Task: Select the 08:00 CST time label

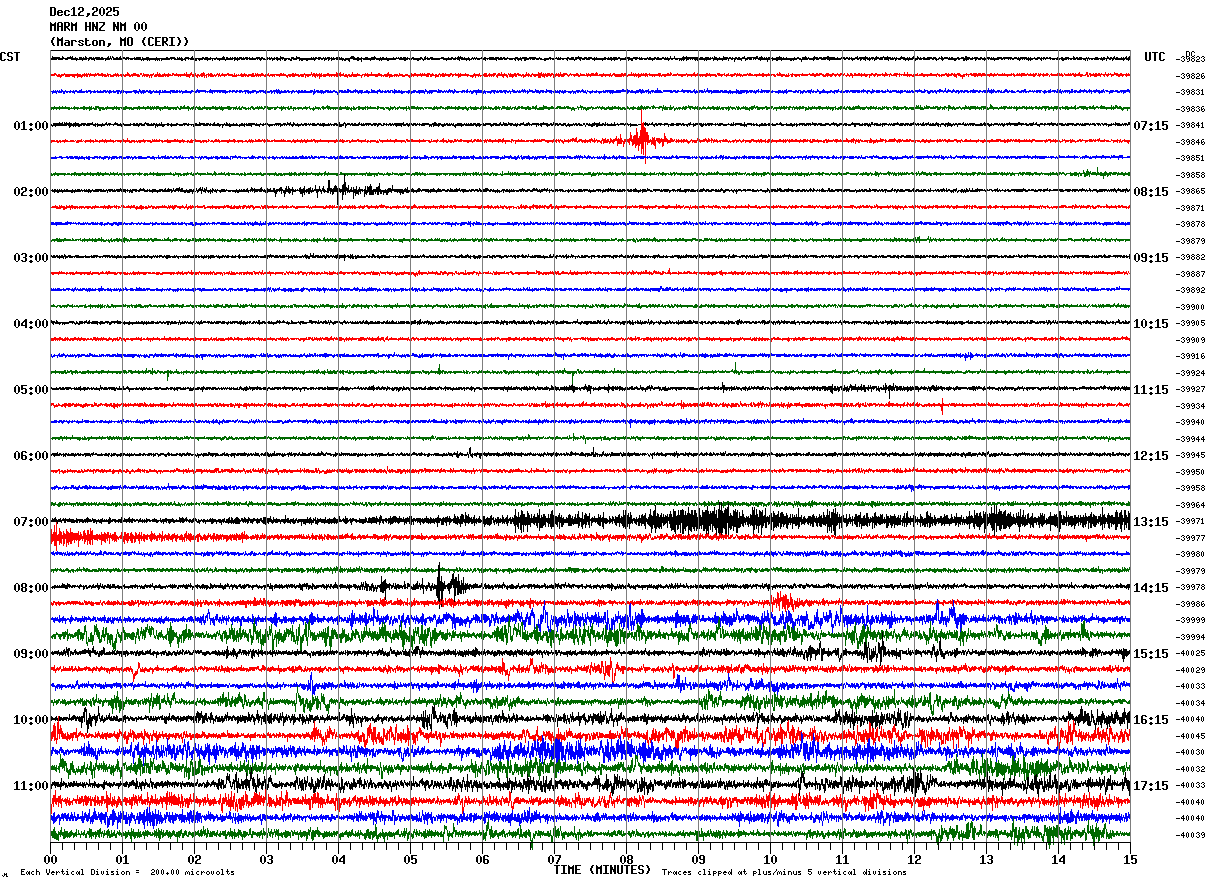Action: coord(30,588)
